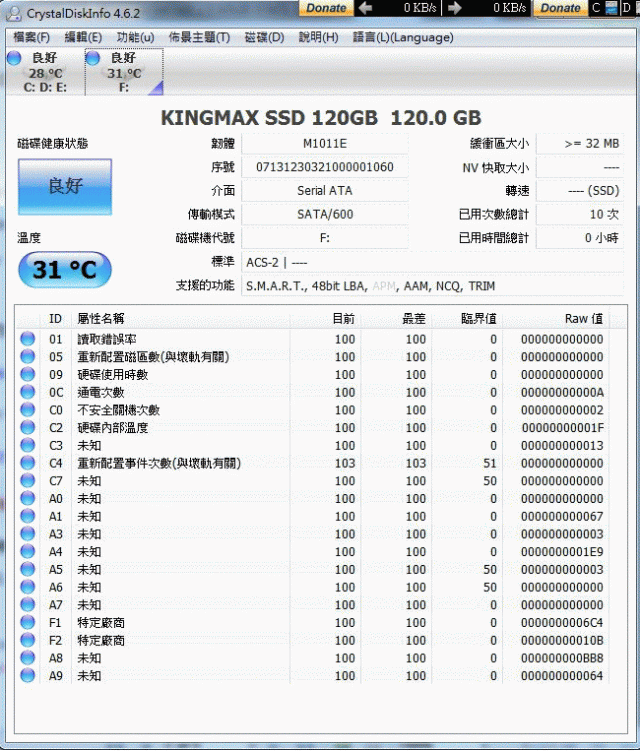Viewport: 640px width, 751px height.
Task: Click the >= 32 MB buffer size value
Action: [x=580, y=144]
